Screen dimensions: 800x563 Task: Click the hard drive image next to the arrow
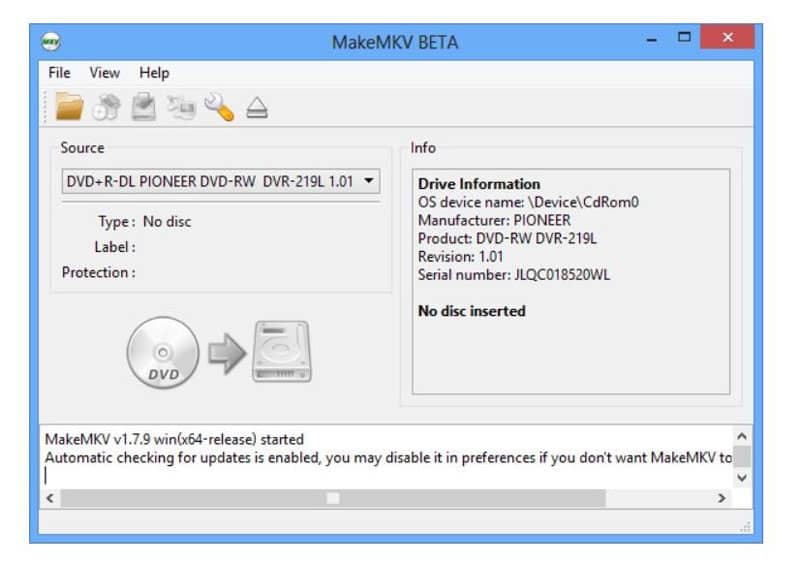click(282, 351)
